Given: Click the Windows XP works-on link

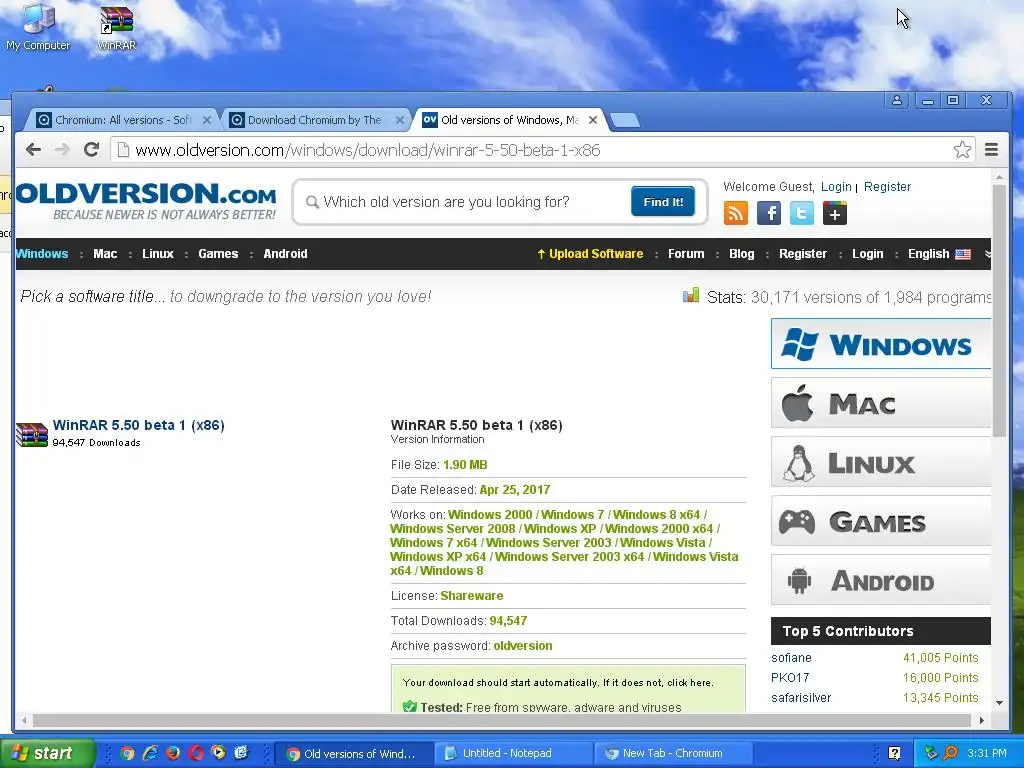Looking at the screenshot, I should (x=560, y=529).
